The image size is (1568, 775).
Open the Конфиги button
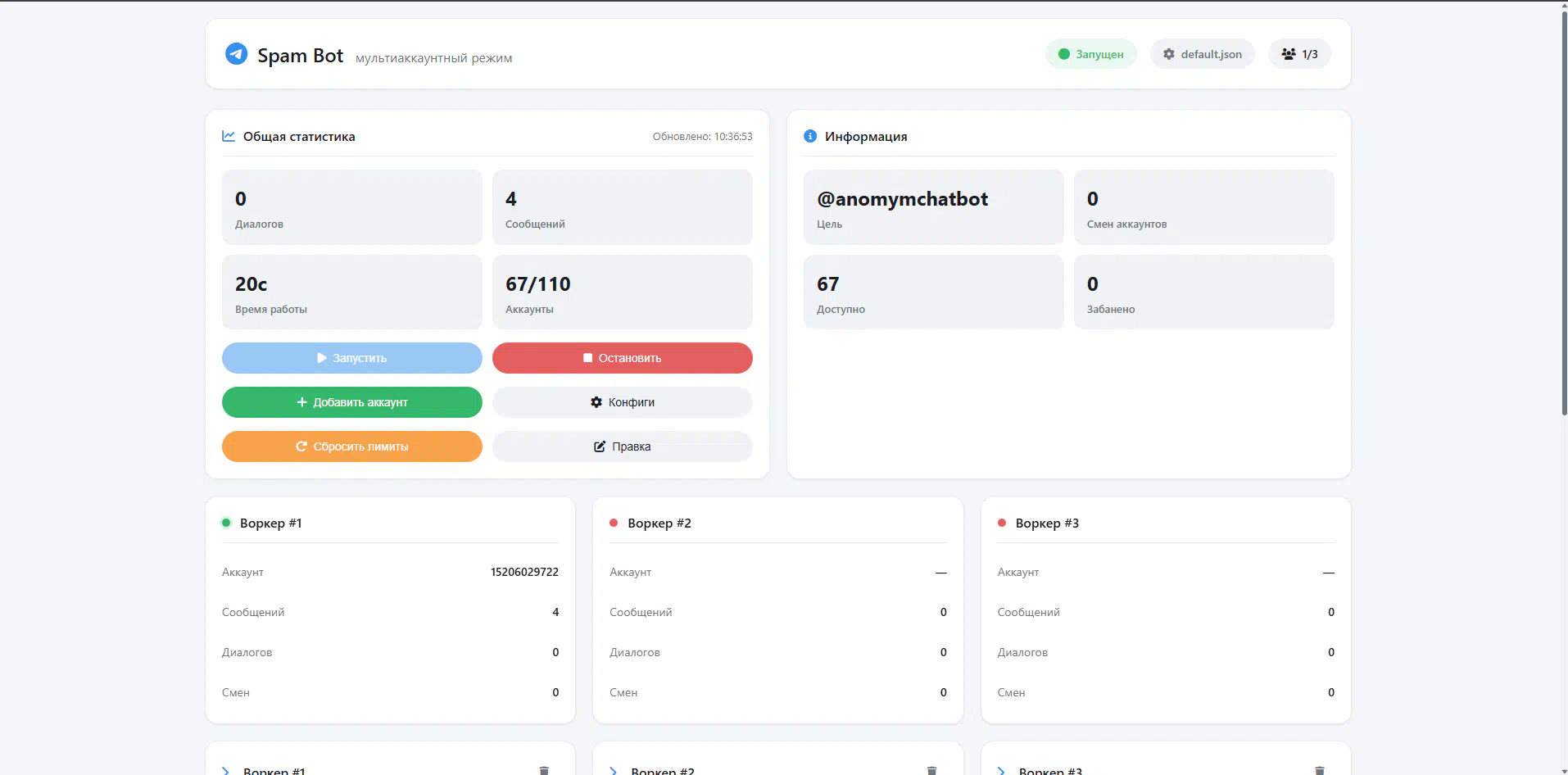coord(622,402)
